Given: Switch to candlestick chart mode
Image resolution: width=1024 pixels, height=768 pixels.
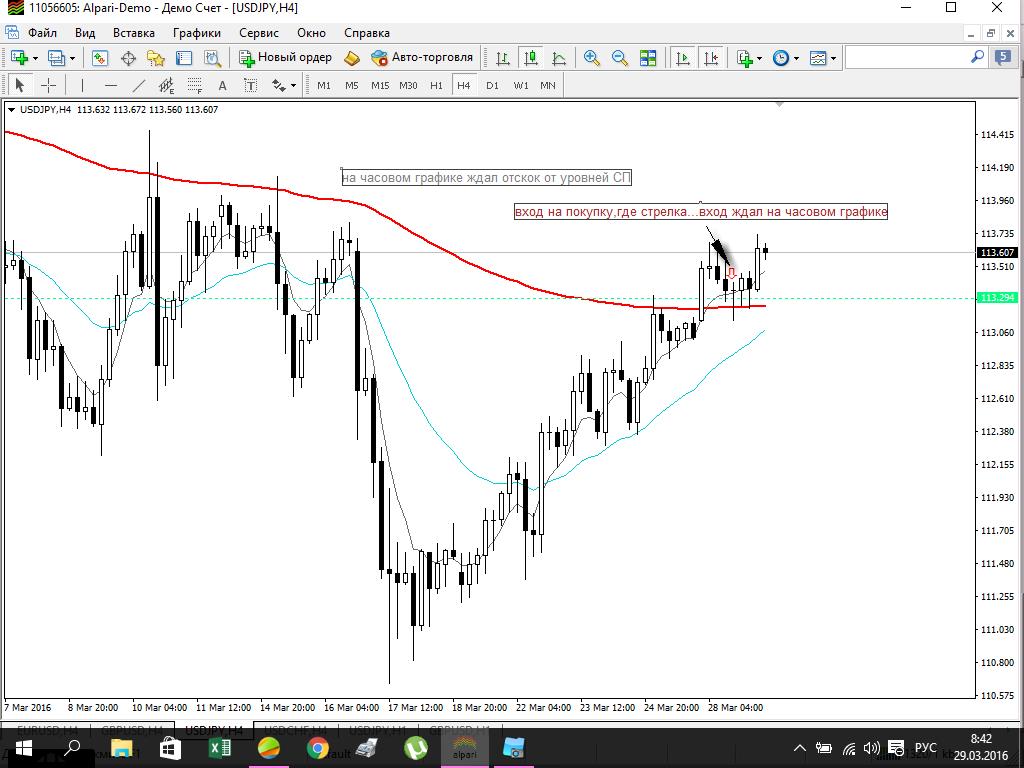Looking at the screenshot, I should pyautogui.click(x=531, y=58).
